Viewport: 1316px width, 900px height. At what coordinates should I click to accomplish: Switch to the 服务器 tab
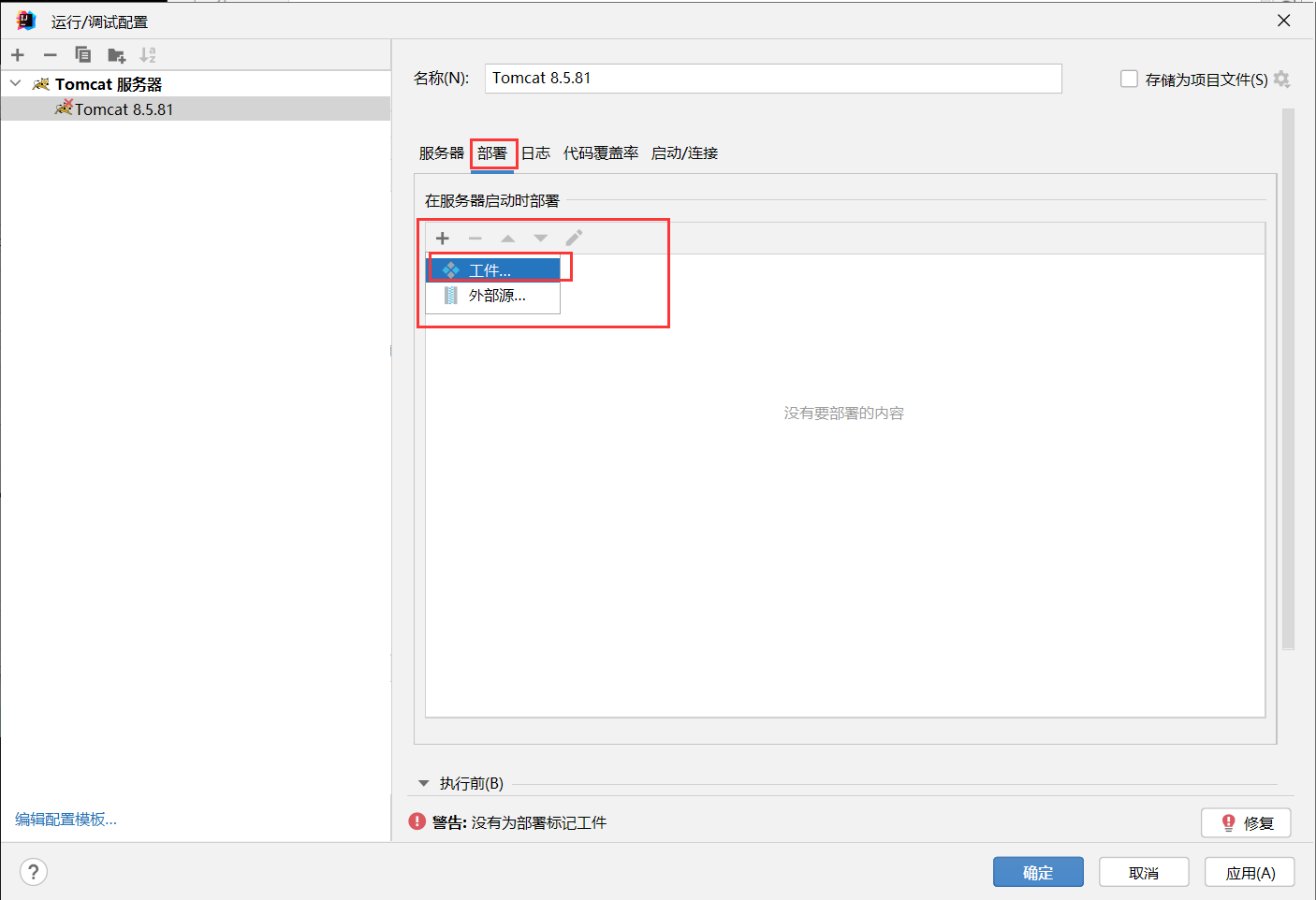[442, 153]
